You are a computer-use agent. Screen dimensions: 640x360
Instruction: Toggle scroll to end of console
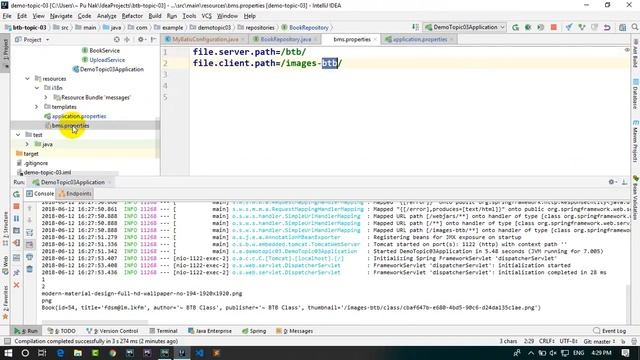tap(30, 244)
